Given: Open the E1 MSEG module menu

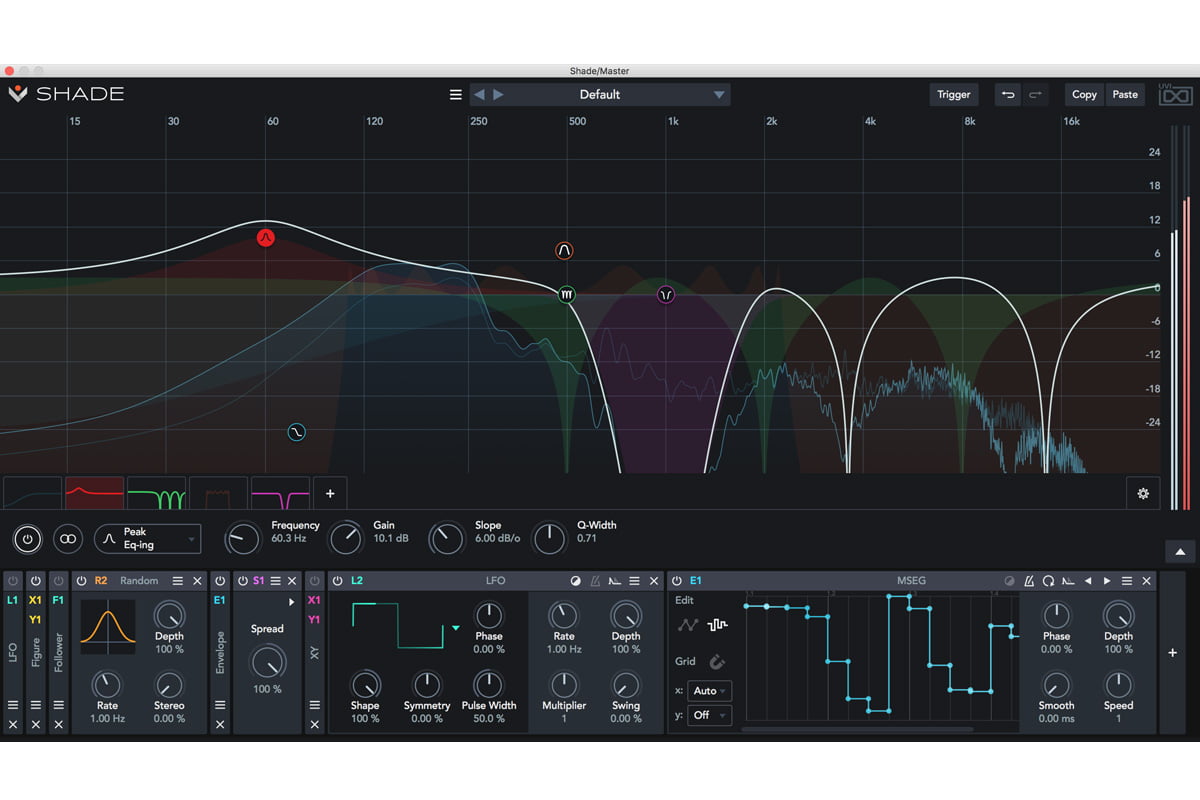Looking at the screenshot, I should (x=1127, y=581).
